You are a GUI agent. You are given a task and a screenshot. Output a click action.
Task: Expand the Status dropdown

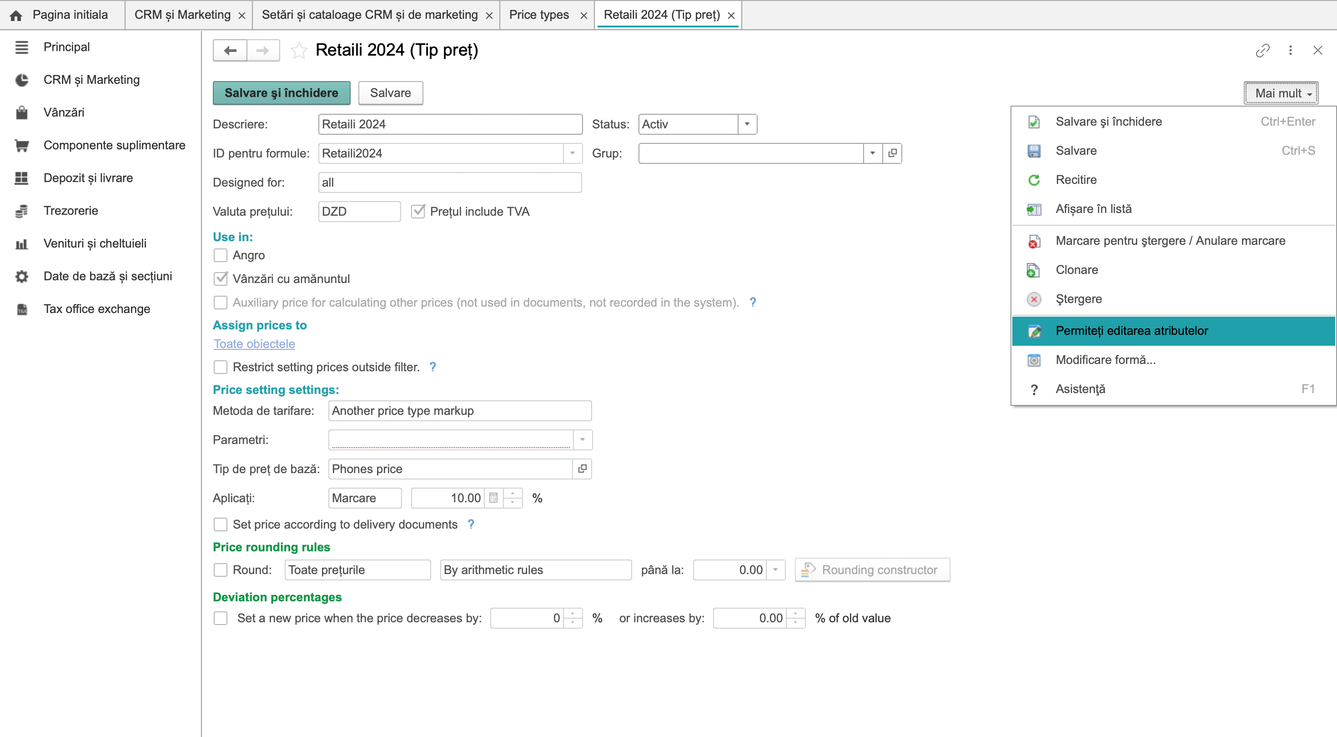tap(747, 124)
